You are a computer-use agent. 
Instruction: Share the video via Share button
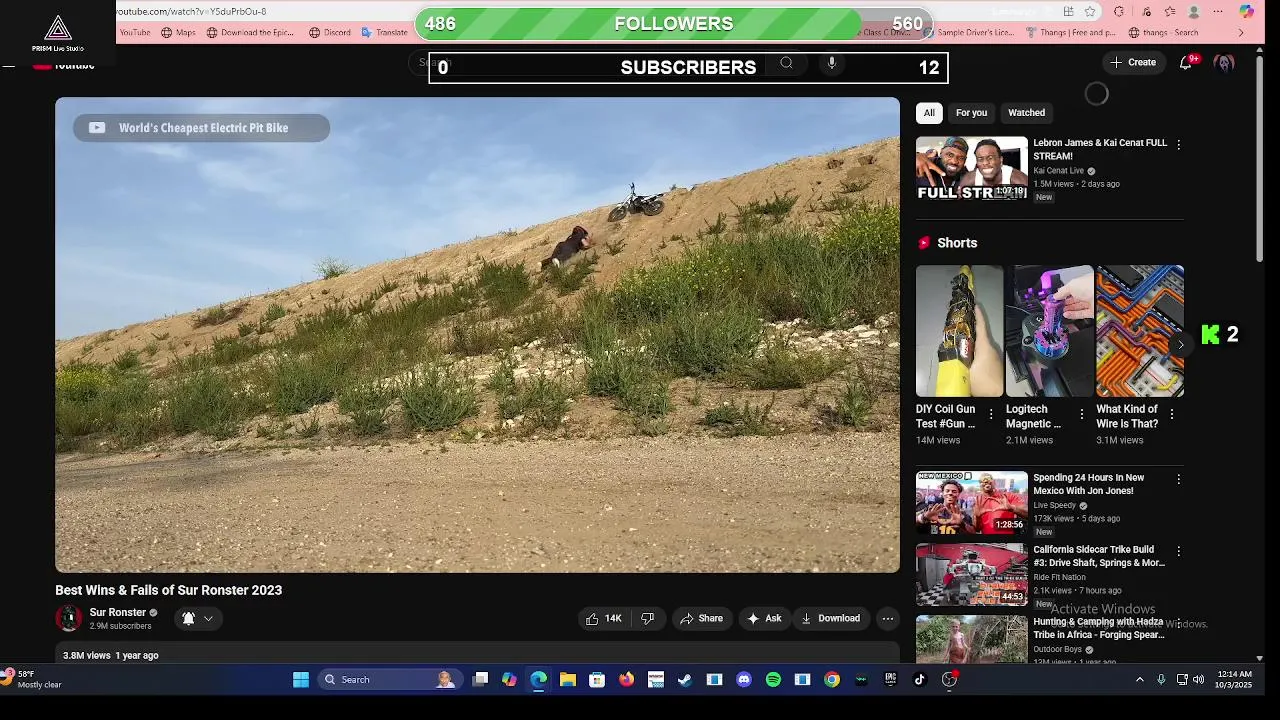pyautogui.click(x=701, y=618)
